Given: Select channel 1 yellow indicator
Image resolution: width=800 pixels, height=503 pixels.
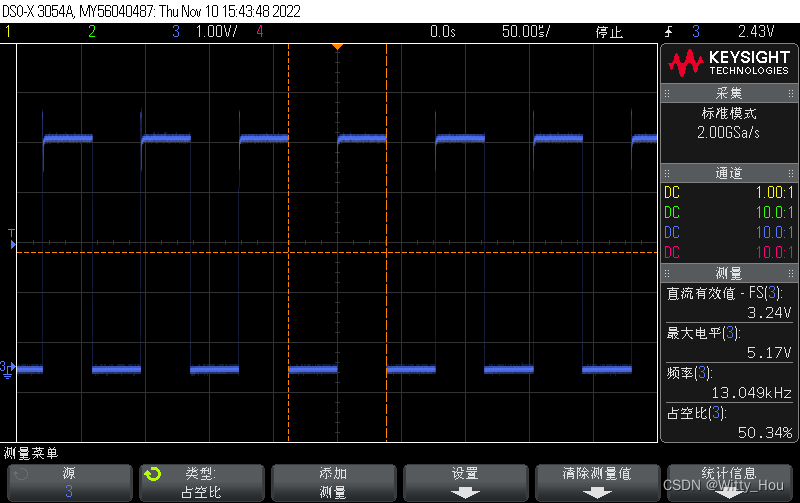Looking at the screenshot, I should tap(8, 32).
